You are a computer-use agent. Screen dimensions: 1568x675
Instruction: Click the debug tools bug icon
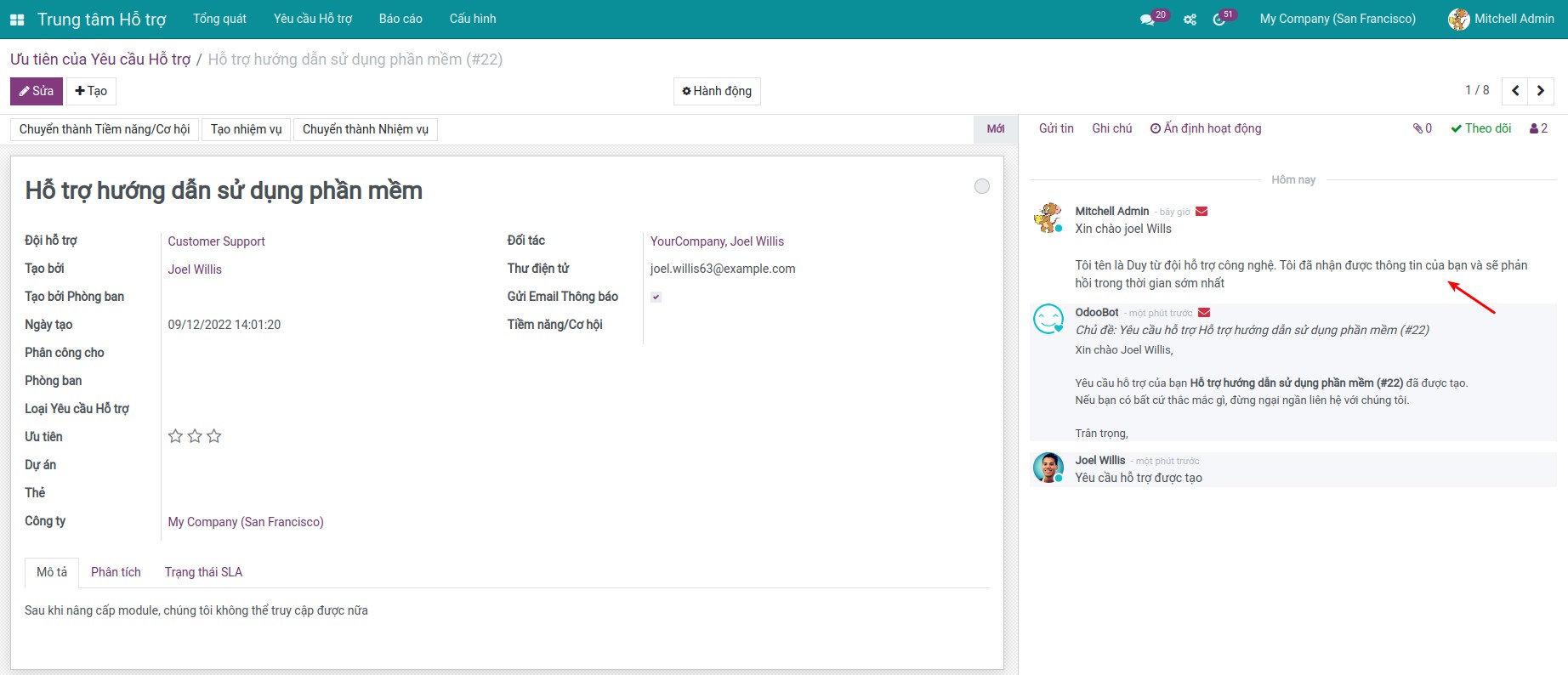point(1190,20)
